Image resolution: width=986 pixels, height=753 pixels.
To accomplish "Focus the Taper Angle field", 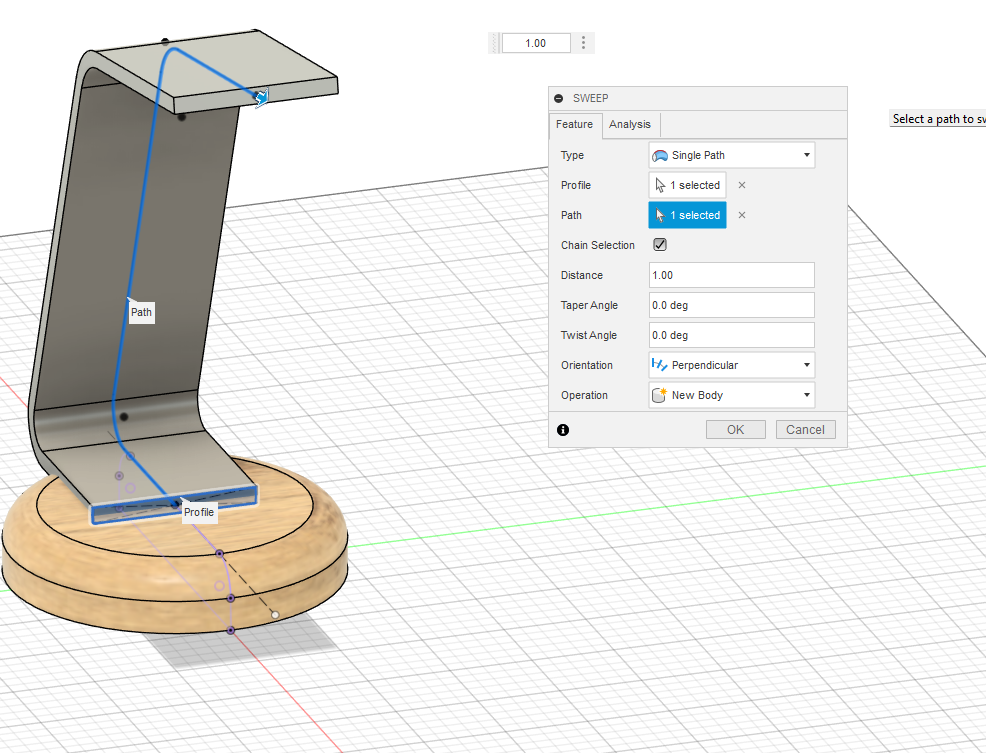I will tap(731, 305).
